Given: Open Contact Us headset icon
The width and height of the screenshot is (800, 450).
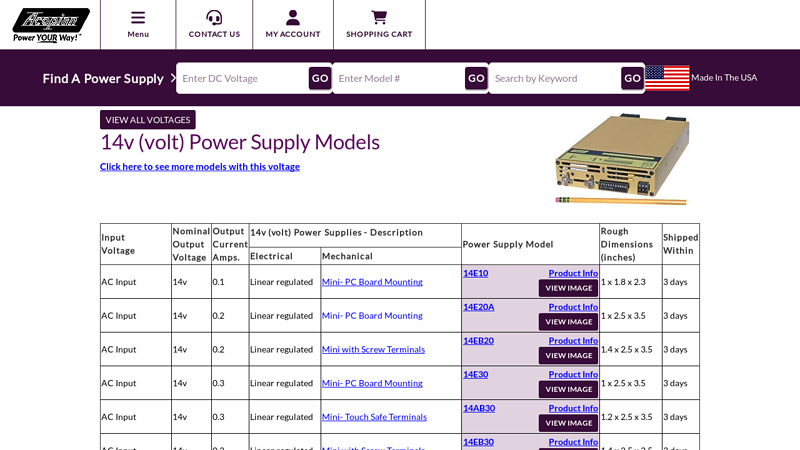Looking at the screenshot, I should click(214, 18).
